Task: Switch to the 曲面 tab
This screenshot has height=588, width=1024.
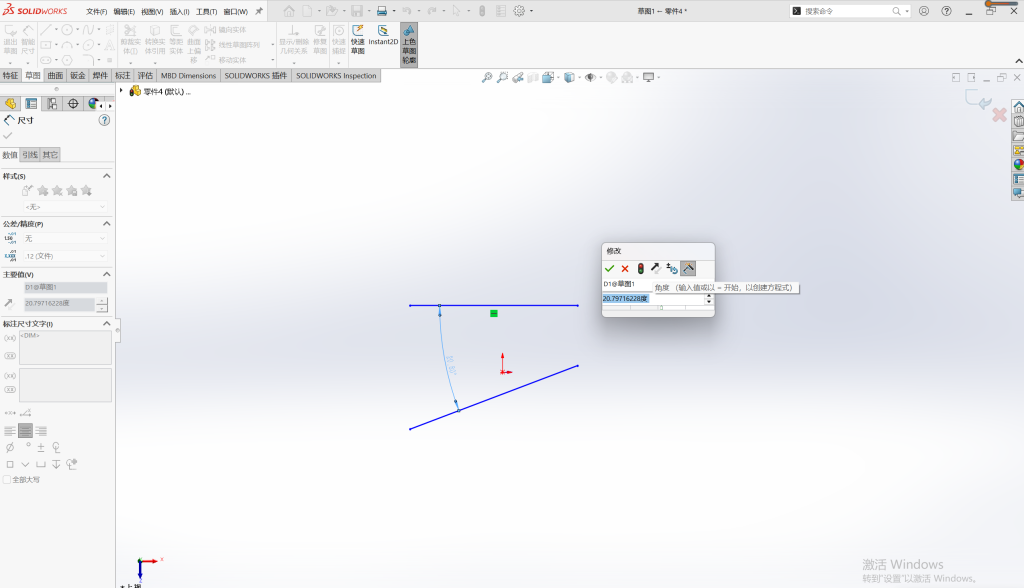Action: tap(56, 76)
